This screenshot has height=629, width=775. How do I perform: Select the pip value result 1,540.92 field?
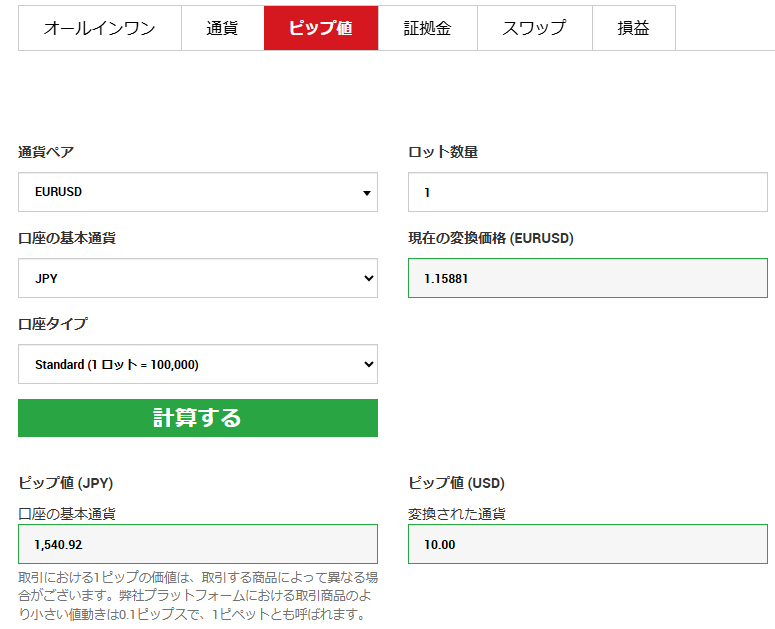tap(197, 544)
